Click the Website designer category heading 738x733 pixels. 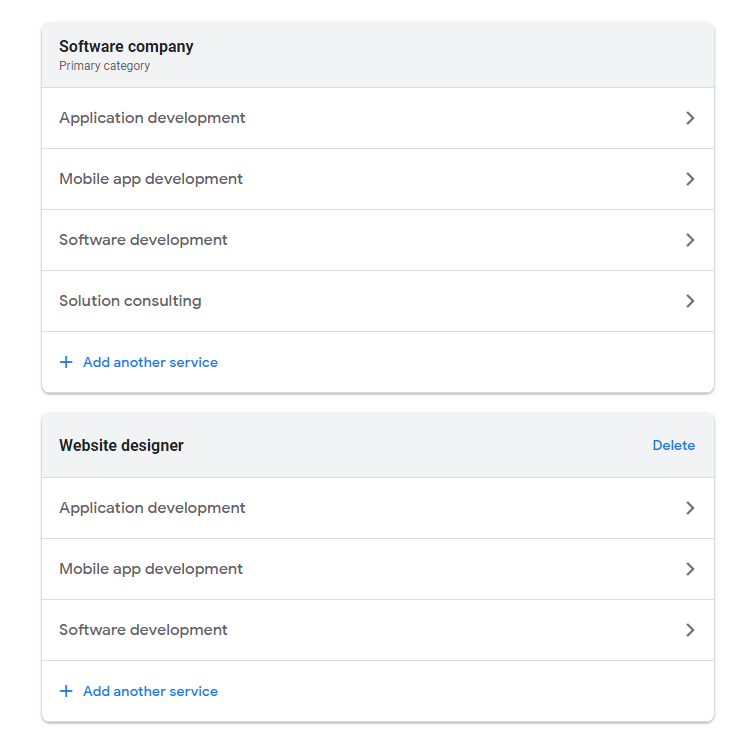click(121, 445)
